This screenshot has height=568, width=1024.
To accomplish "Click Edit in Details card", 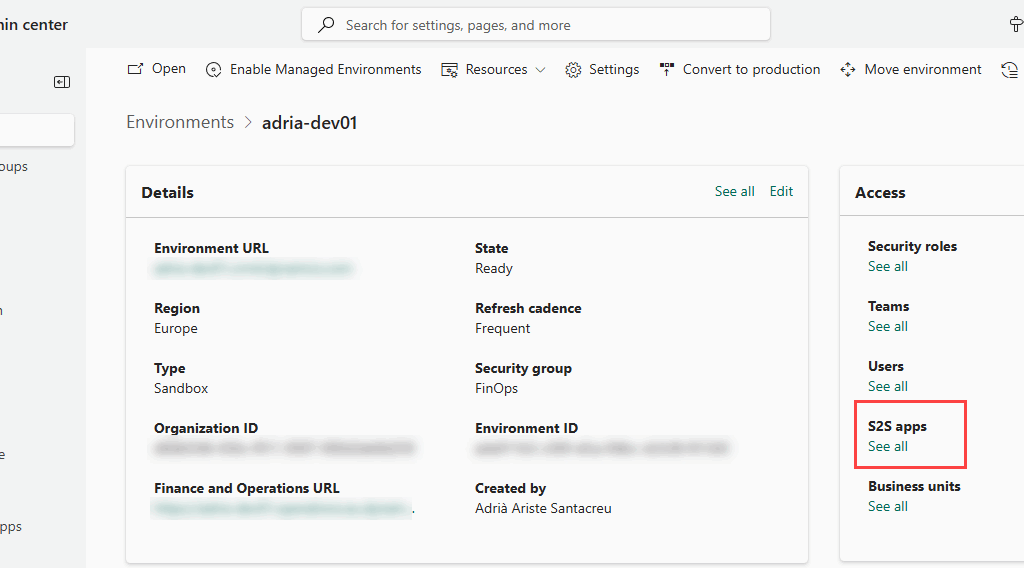I will 781,191.
